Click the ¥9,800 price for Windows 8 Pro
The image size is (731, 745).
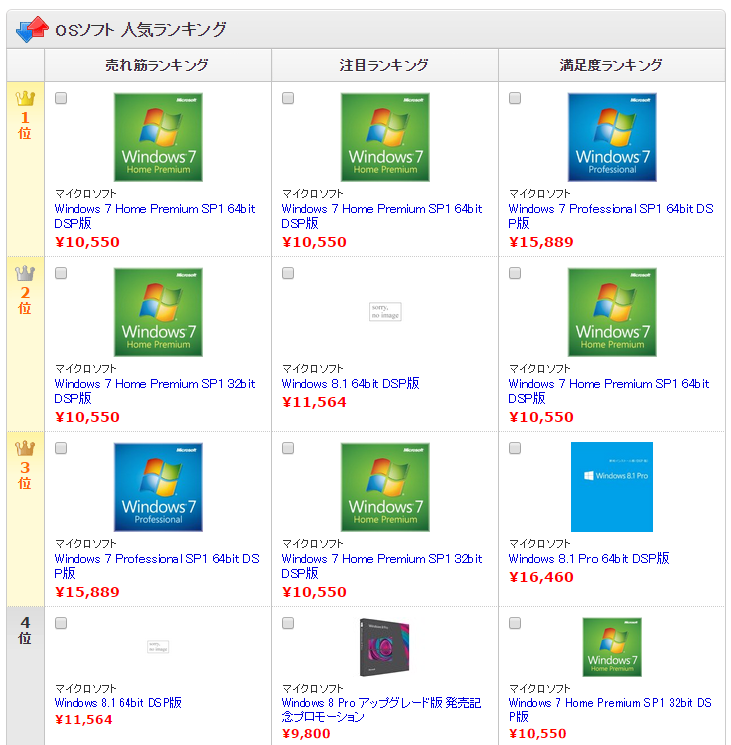tap(306, 733)
